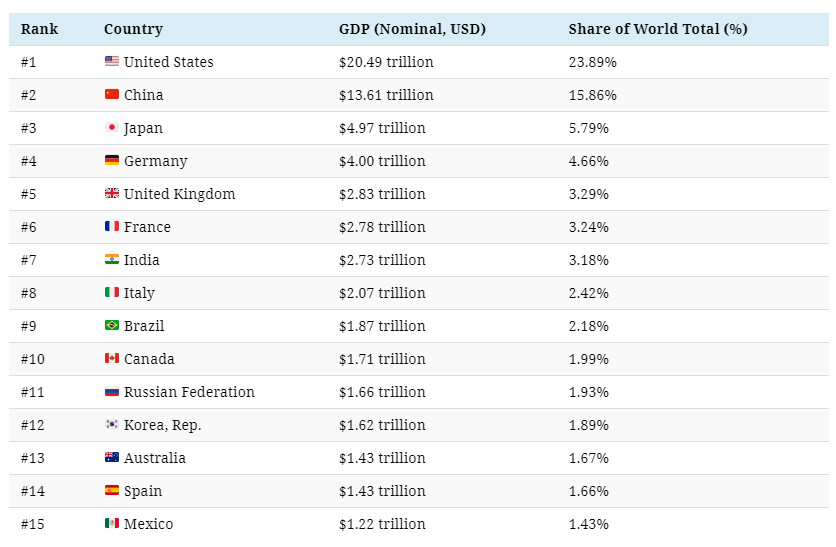The height and width of the screenshot is (547, 836).
Task: Open the France country link
Action: pos(147,227)
